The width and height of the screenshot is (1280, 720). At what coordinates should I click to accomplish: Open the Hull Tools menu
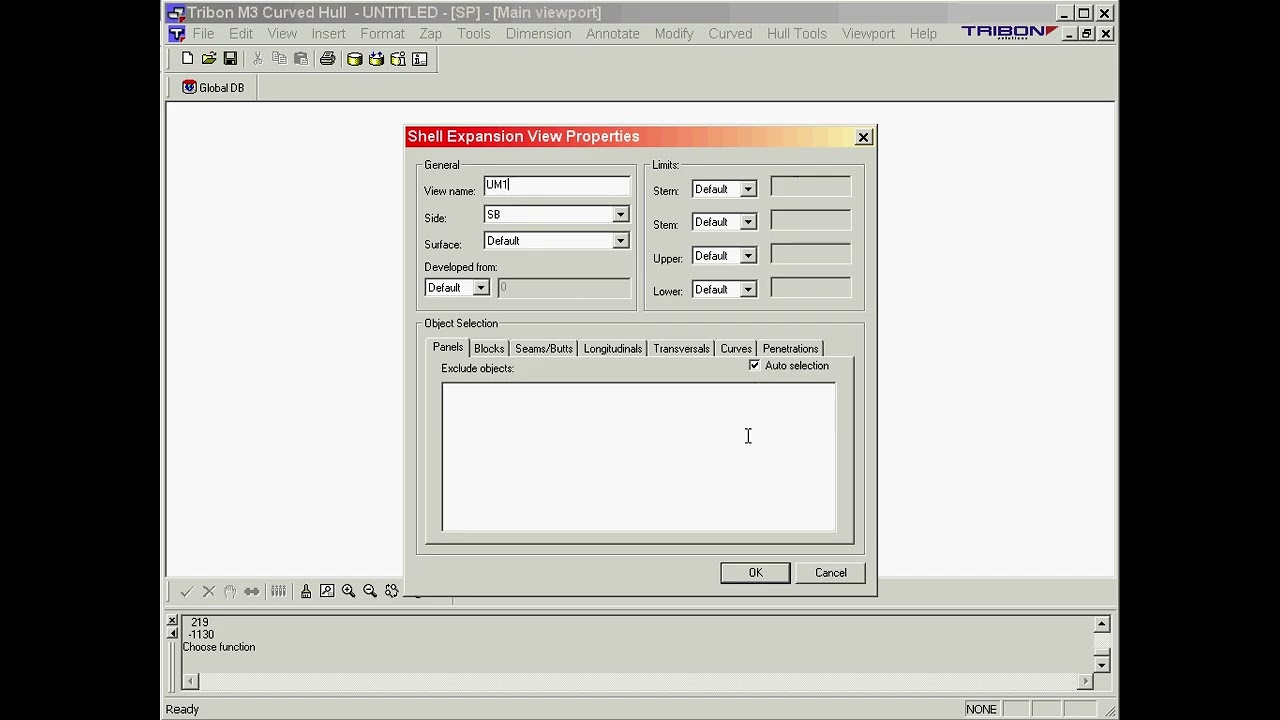click(x=797, y=34)
